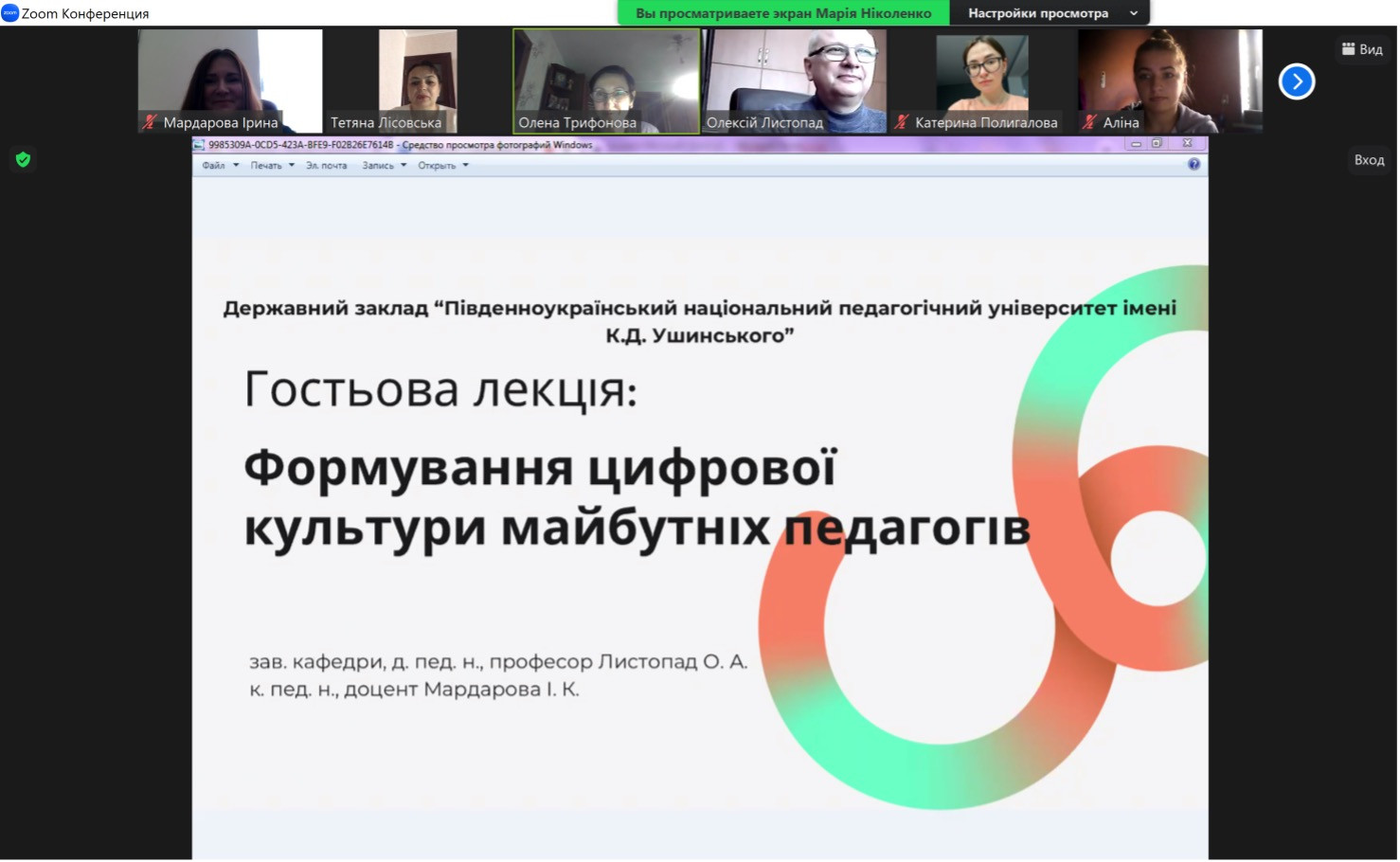Select Олексій Листопад's video thumbnail

[x=794, y=81]
